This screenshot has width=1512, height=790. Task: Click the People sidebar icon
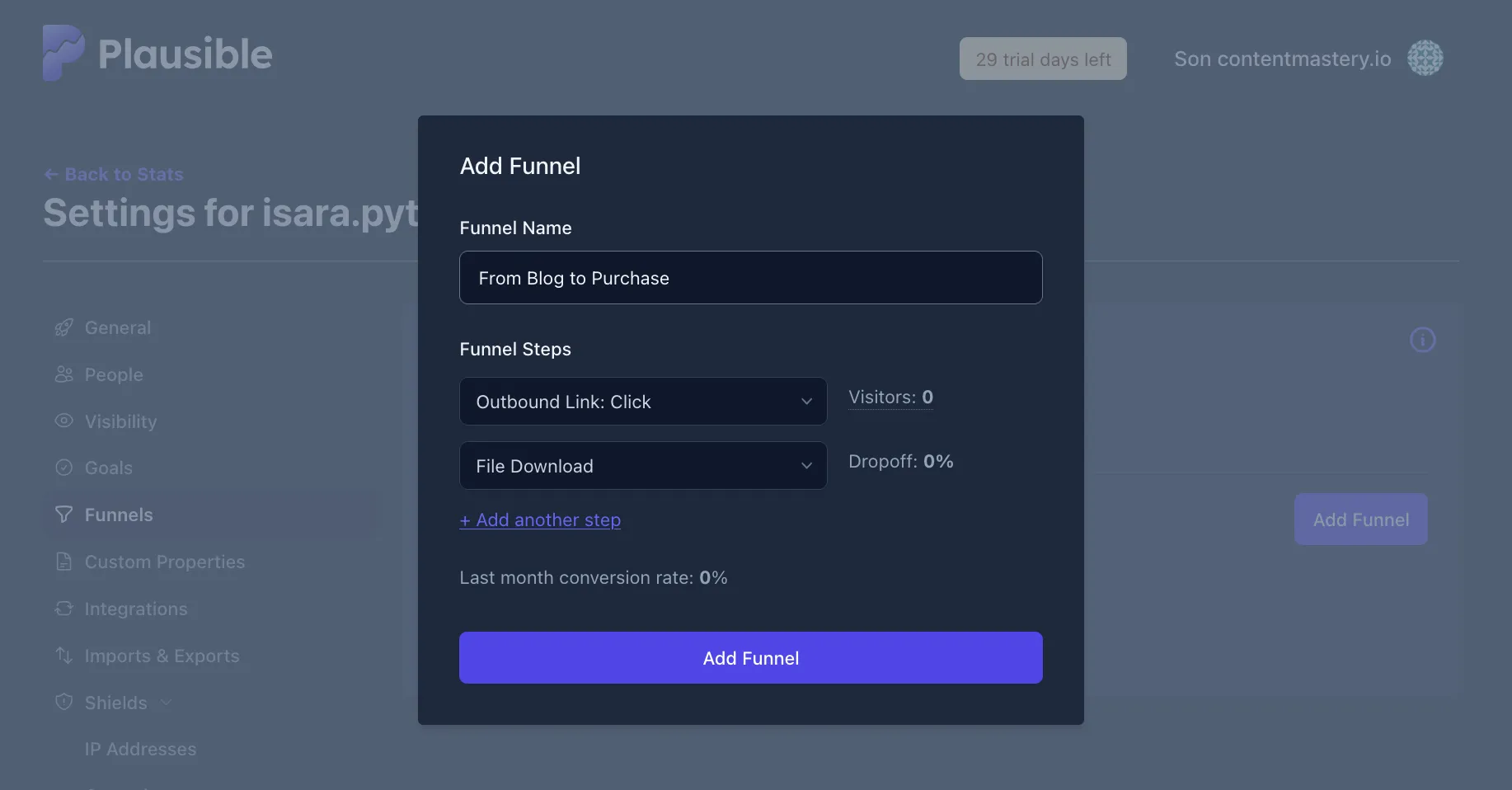point(63,374)
